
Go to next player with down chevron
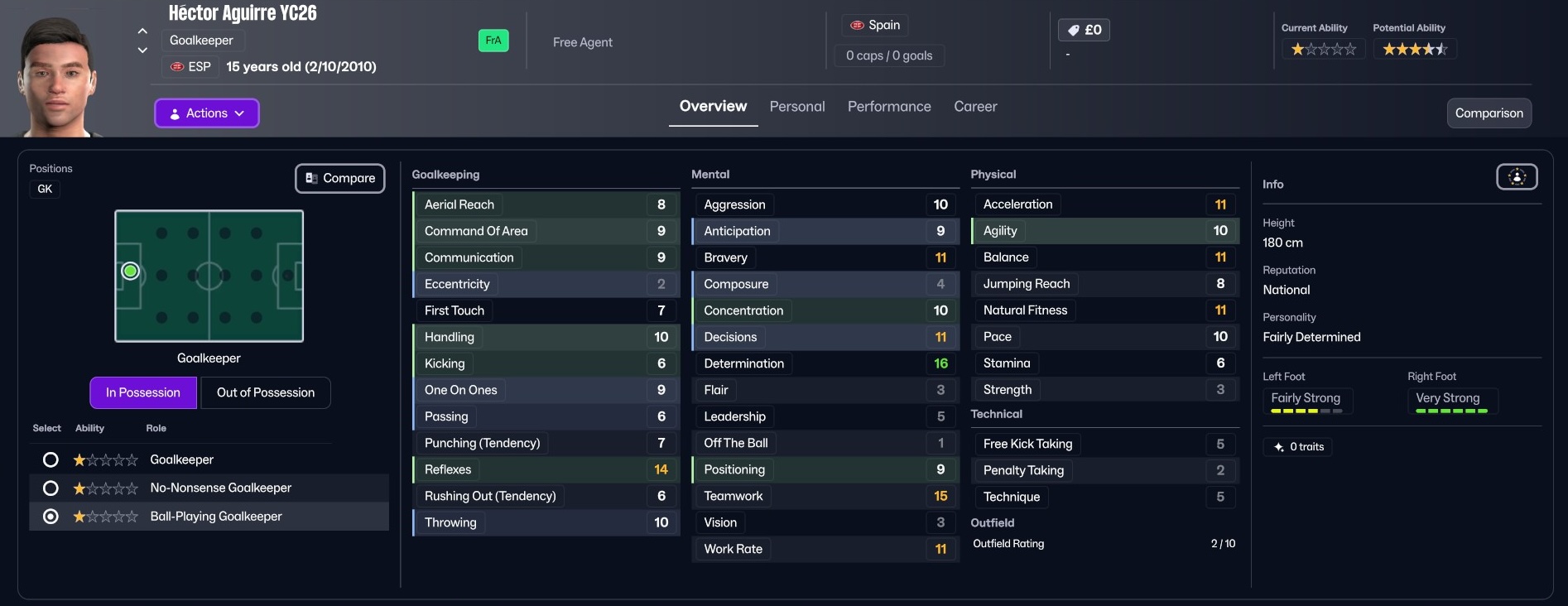click(x=142, y=50)
